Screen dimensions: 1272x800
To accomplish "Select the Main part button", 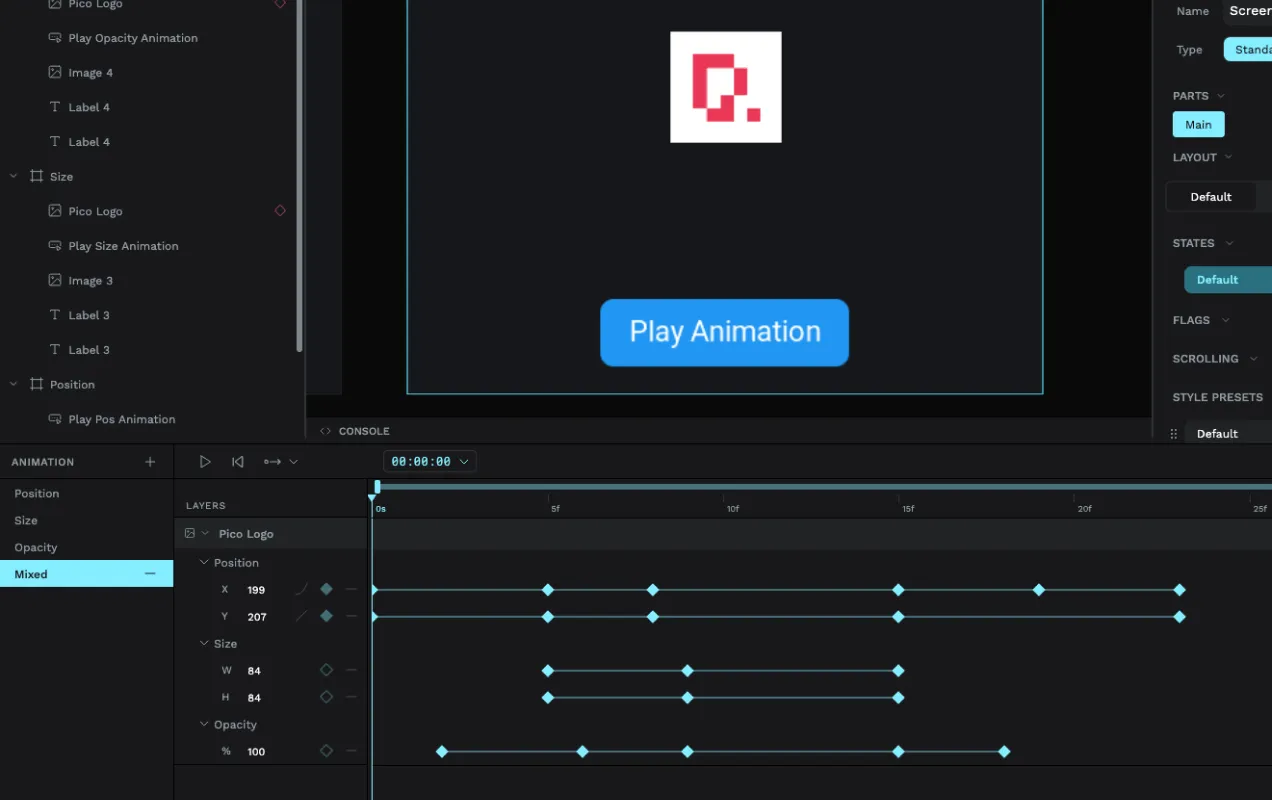I will (1198, 125).
